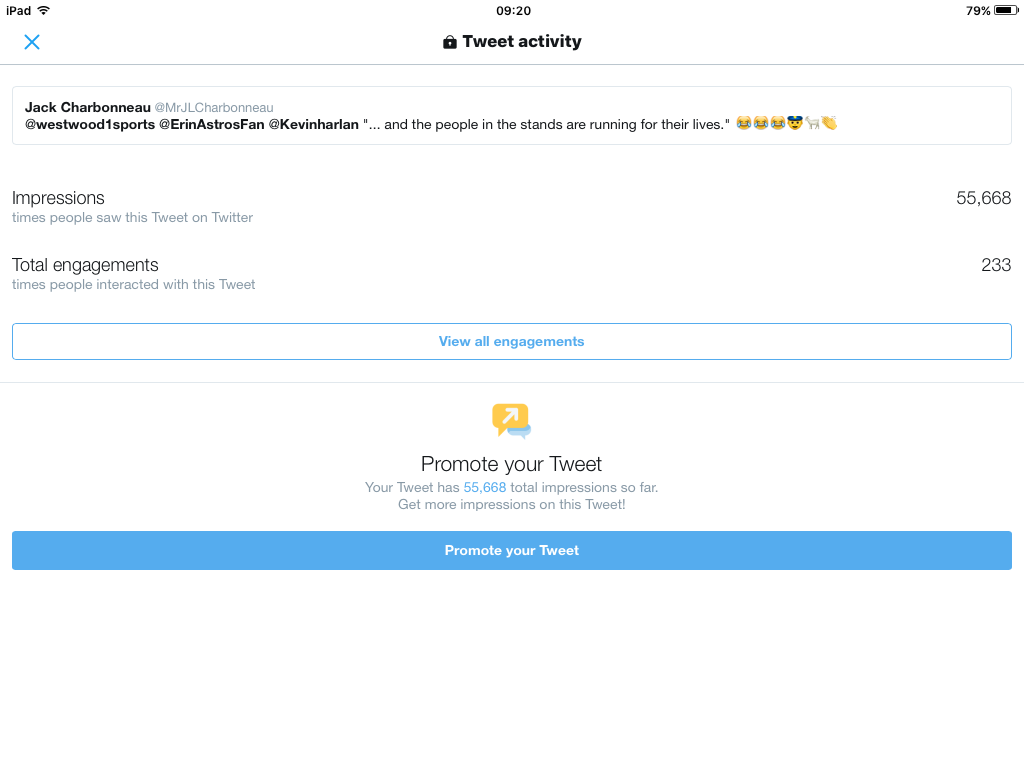Click the clapping hands emoji in tweet
1024x768 pixels.
coord(829,123)
